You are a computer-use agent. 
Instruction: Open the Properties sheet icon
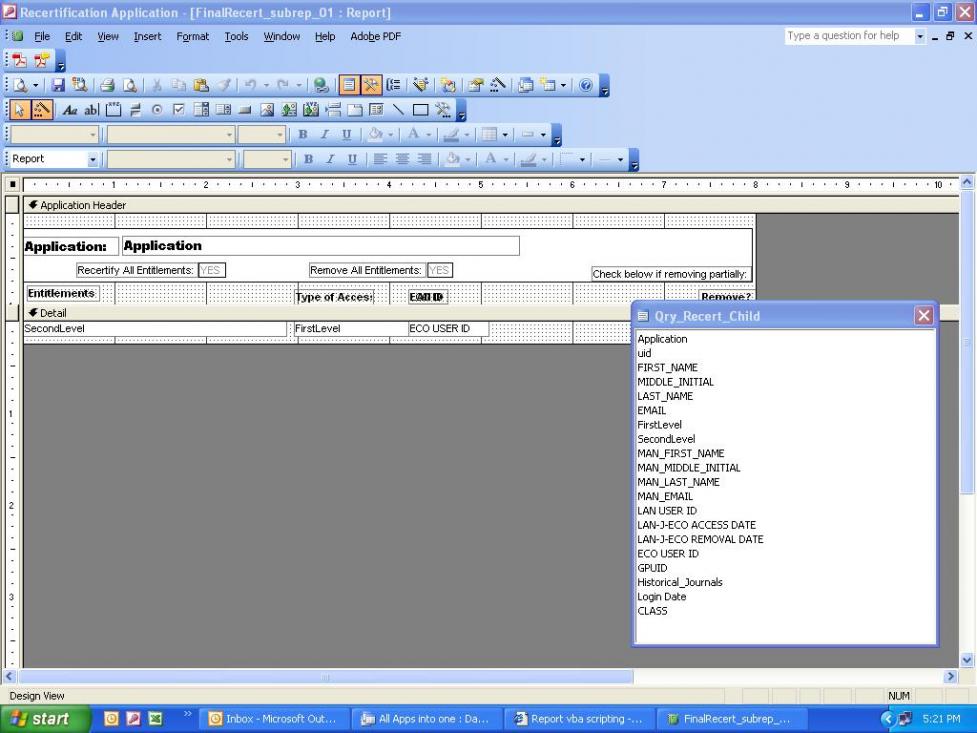(x=476, y=85)
